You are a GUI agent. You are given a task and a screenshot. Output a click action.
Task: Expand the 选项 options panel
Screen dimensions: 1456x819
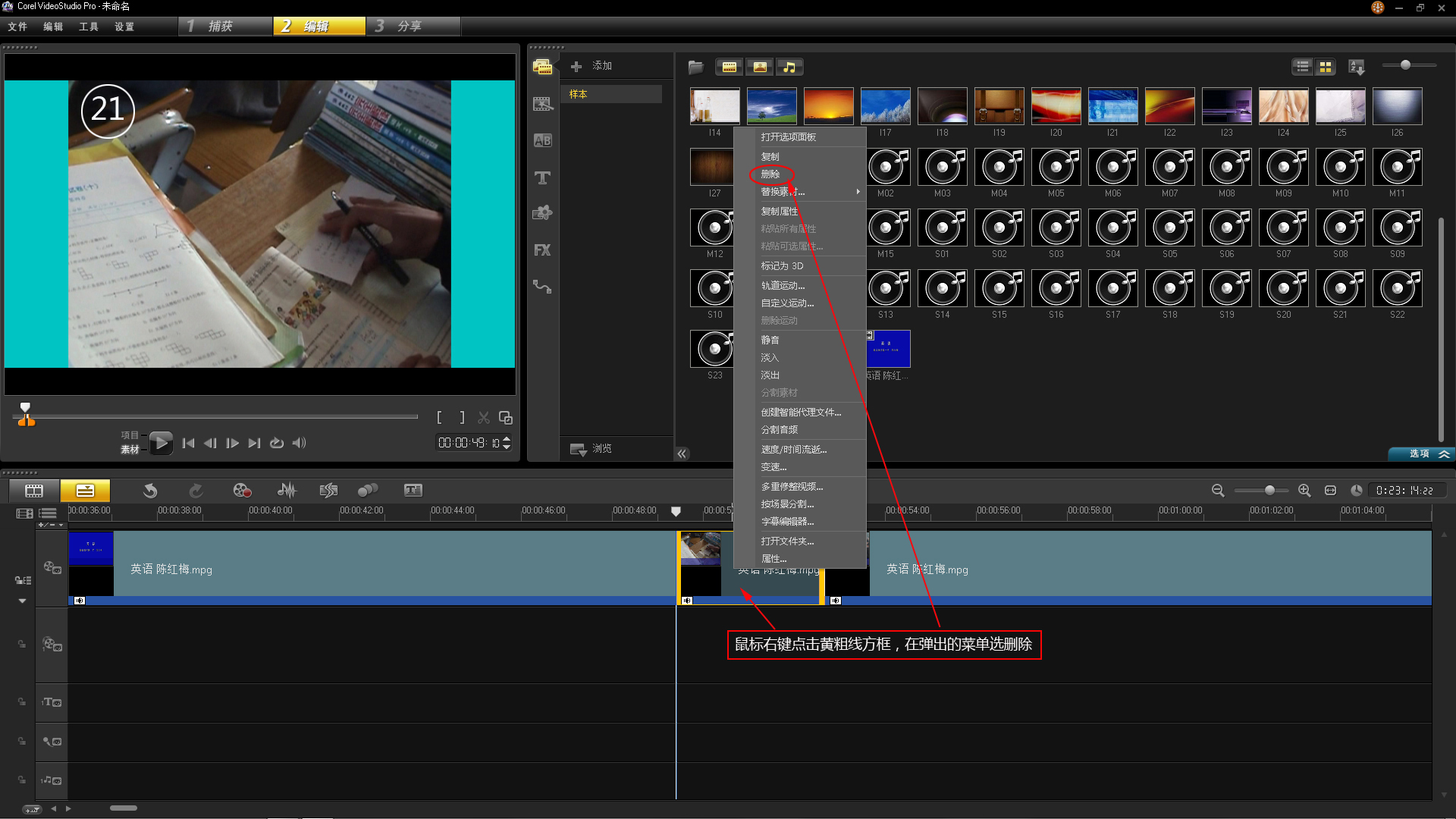tap(1421, 453)
